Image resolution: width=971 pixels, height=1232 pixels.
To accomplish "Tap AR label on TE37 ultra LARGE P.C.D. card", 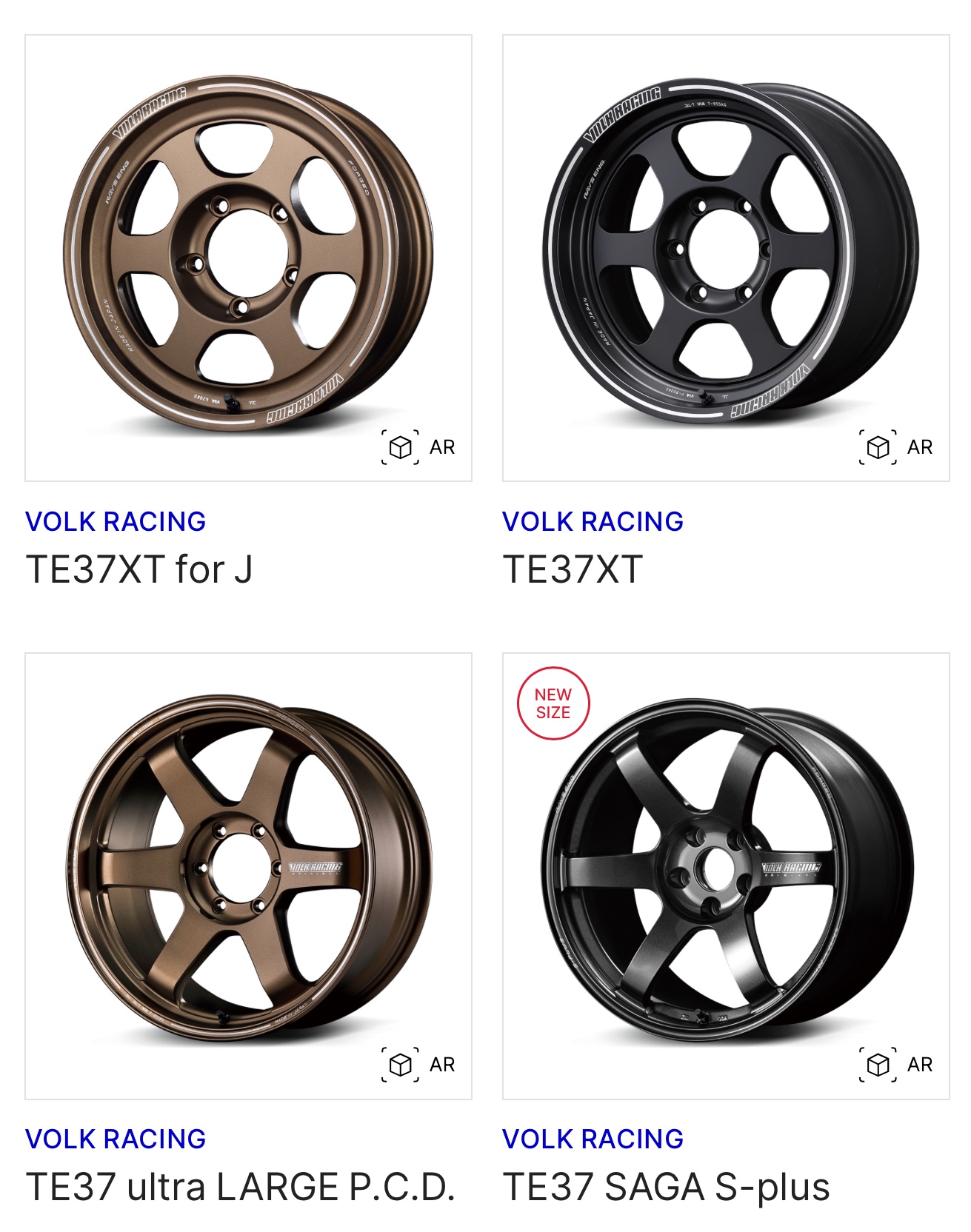I will tap(442, 1065).
